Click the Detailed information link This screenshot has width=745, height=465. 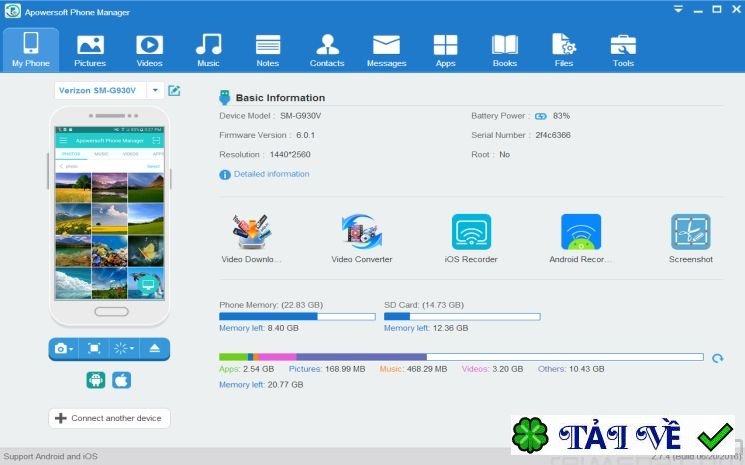click(271, 174)
